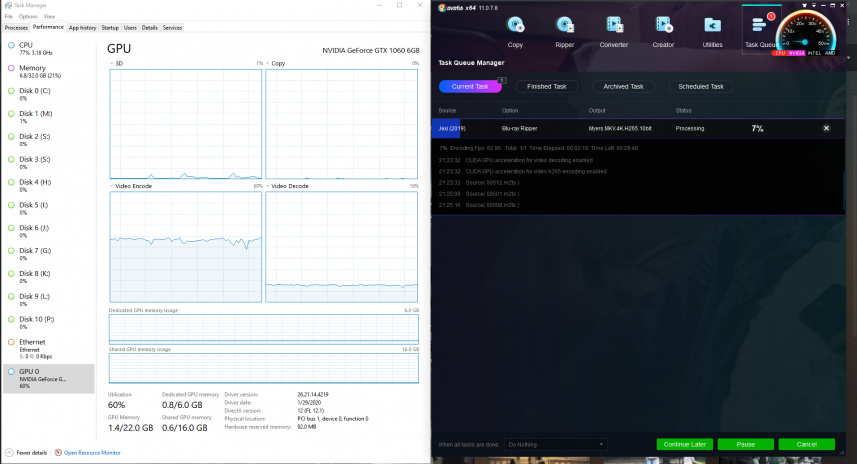Switch to the Users tab in Task Manager
Image resolution: width=857 pixels, height=464 pixels.
130,28
